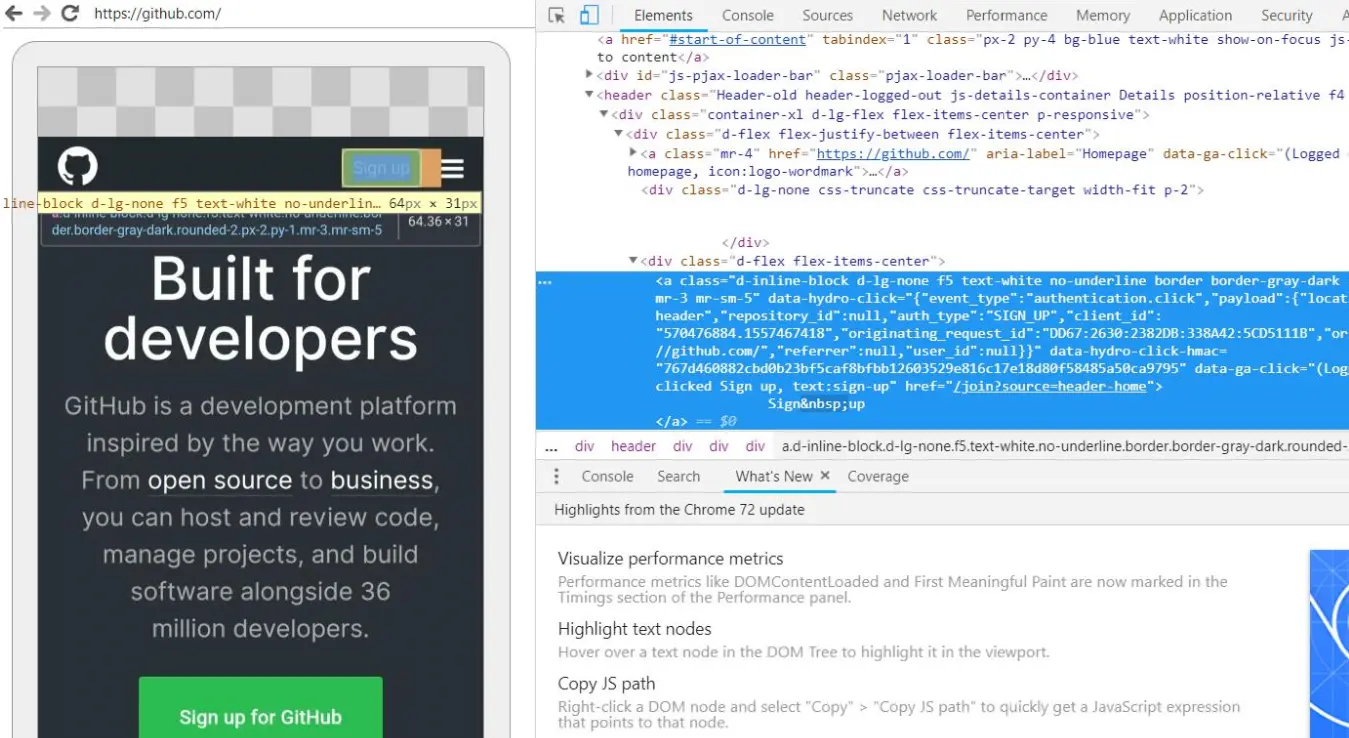Reload the page with the refresh icon
Screen dimensions: 1349x738
(70, 14)
